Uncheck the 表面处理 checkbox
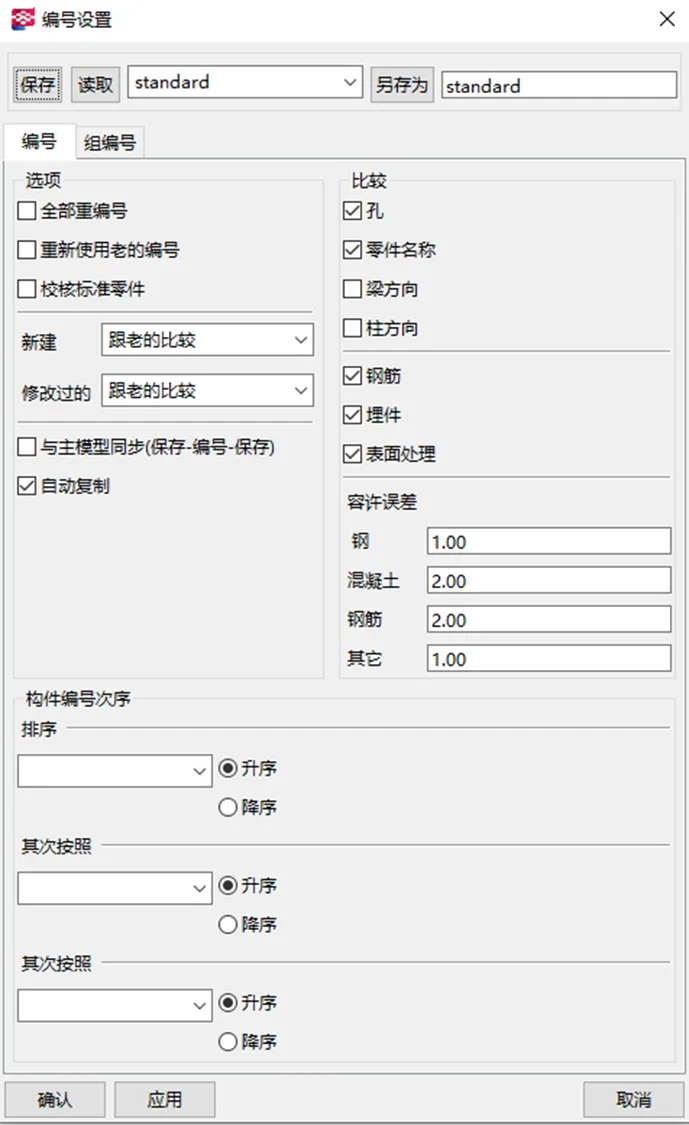Screen dimensions: 689x1125 coord(352,454)
